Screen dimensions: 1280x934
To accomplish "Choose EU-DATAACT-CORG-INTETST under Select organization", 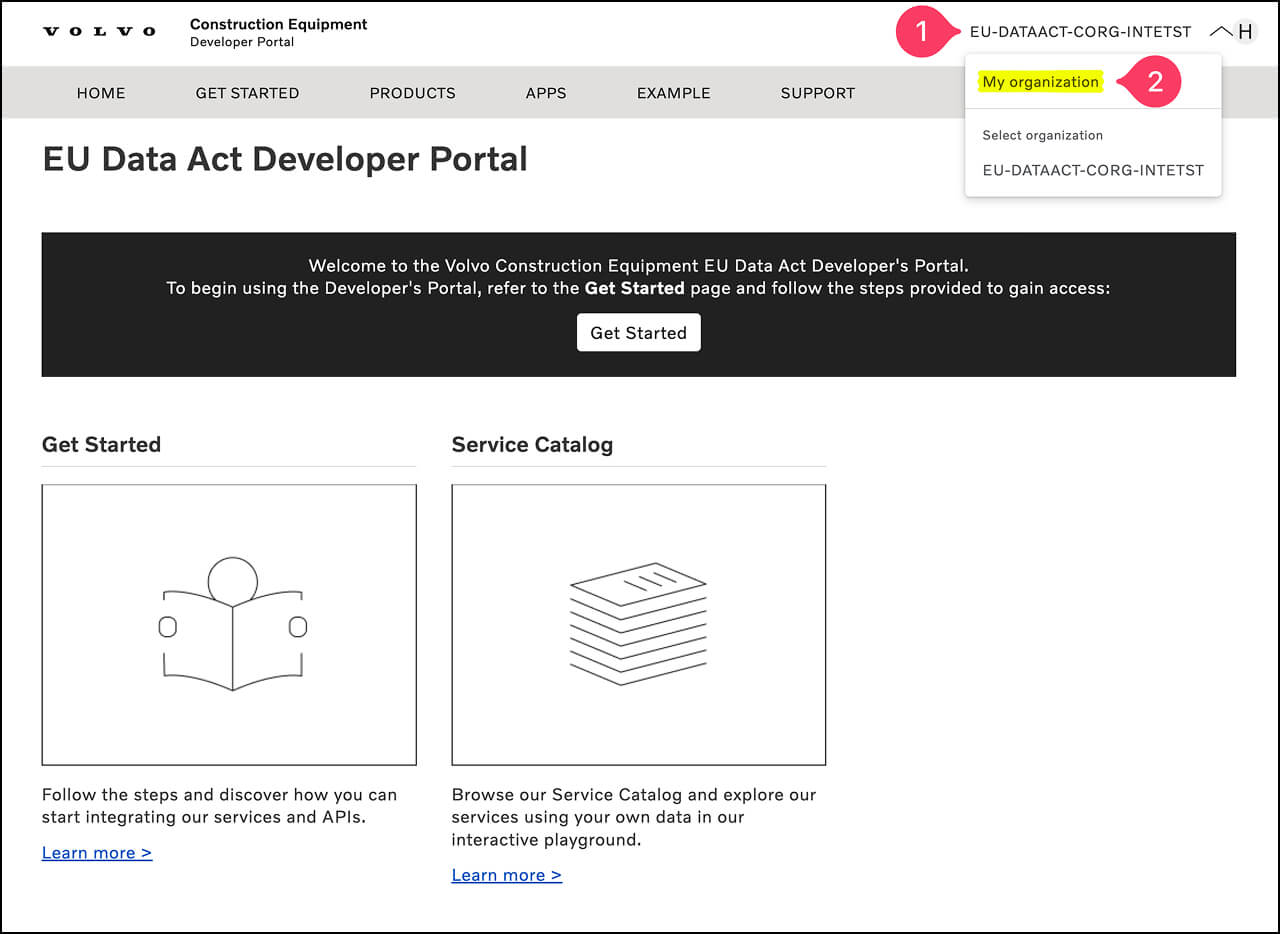I will click(x=1093, y=170).
